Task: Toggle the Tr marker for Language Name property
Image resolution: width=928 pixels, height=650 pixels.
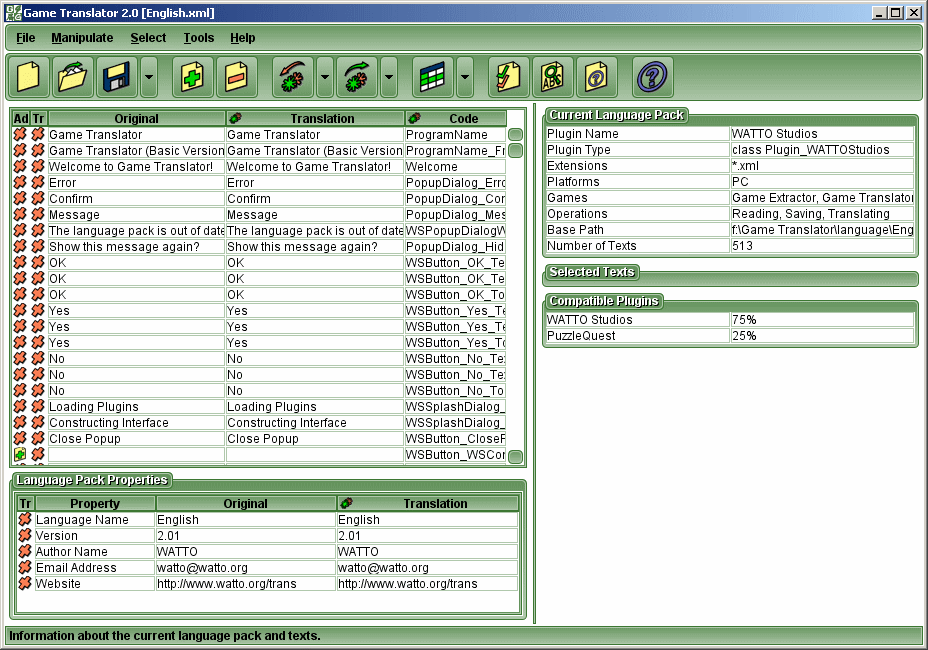Action: click(x=25, y=520)
